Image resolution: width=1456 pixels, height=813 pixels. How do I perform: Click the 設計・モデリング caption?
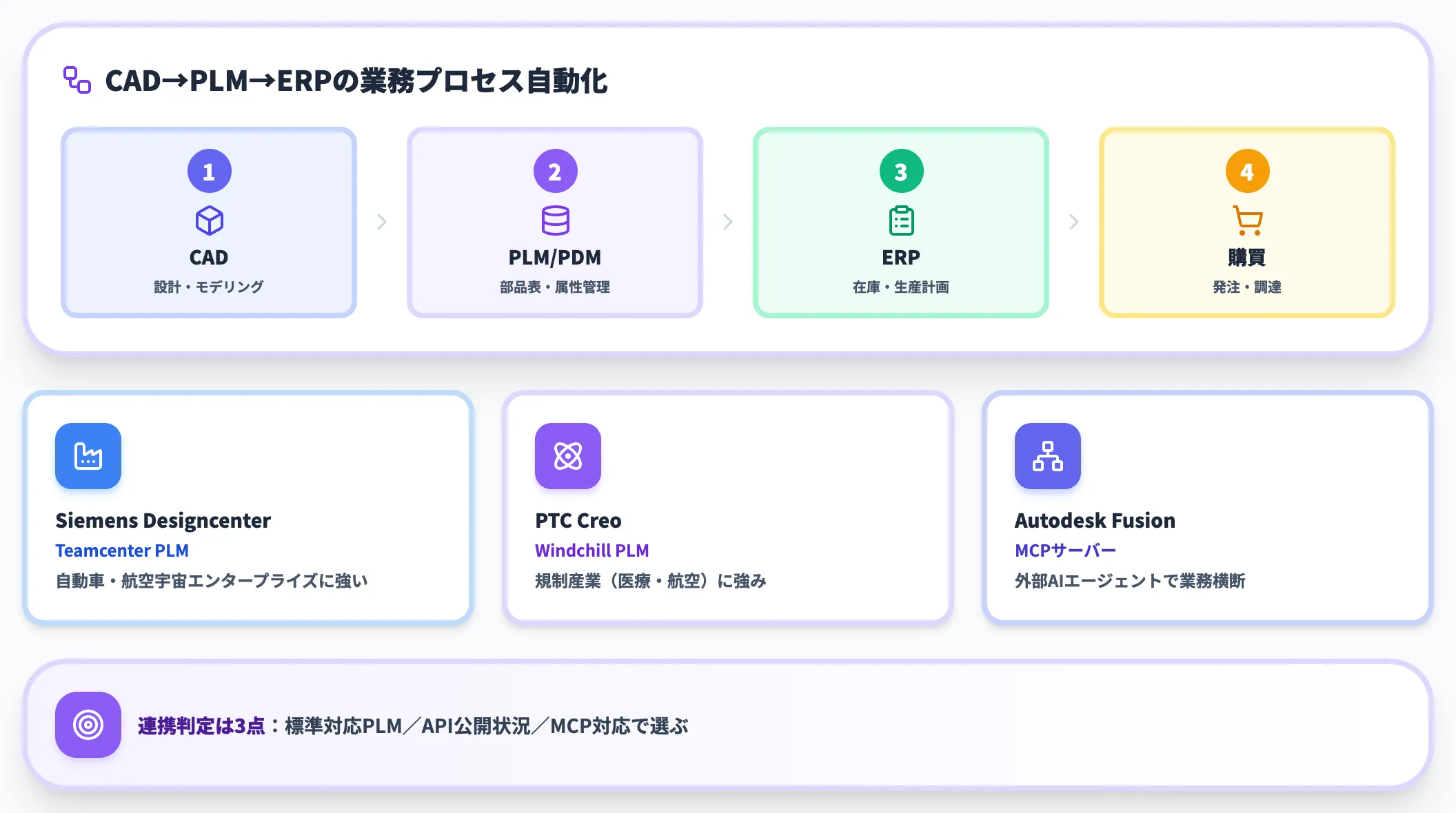pos(209,287)
